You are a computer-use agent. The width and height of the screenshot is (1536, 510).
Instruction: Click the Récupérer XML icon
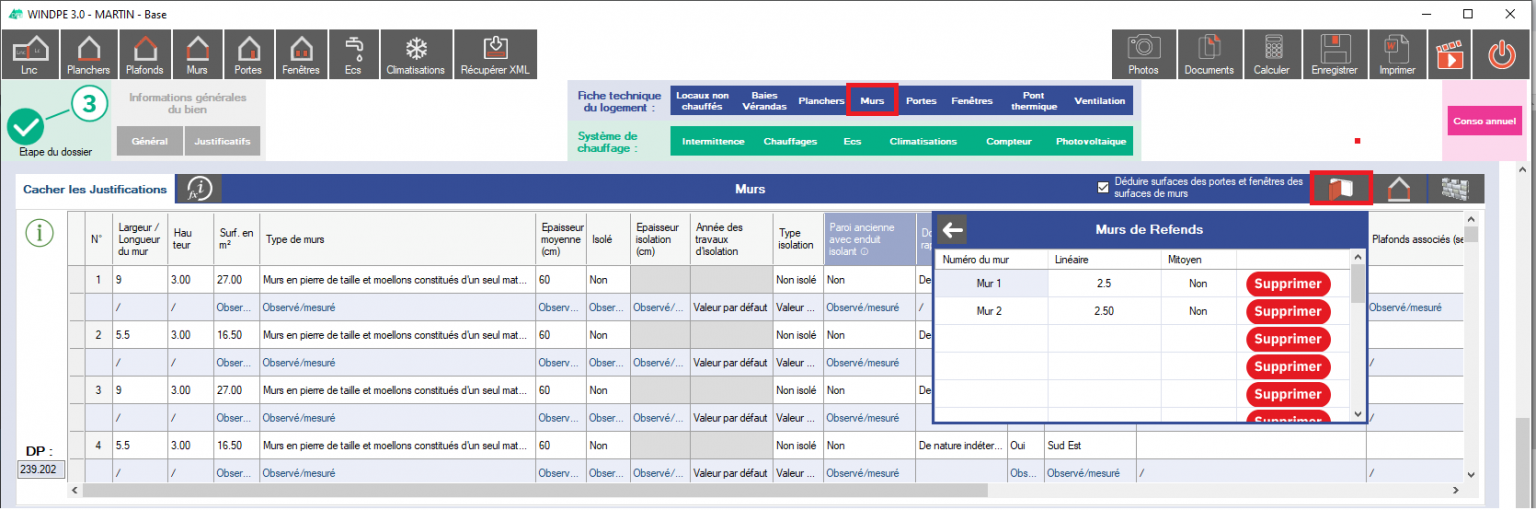(494, 54)
